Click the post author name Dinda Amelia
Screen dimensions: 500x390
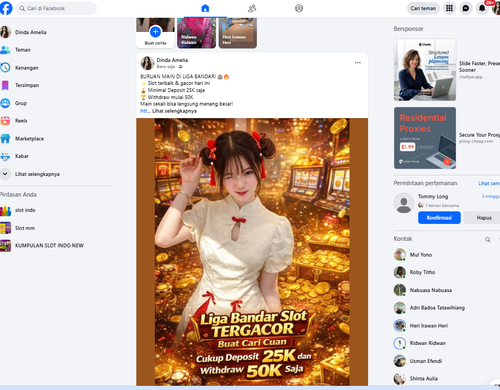click(x=172, y=60)
